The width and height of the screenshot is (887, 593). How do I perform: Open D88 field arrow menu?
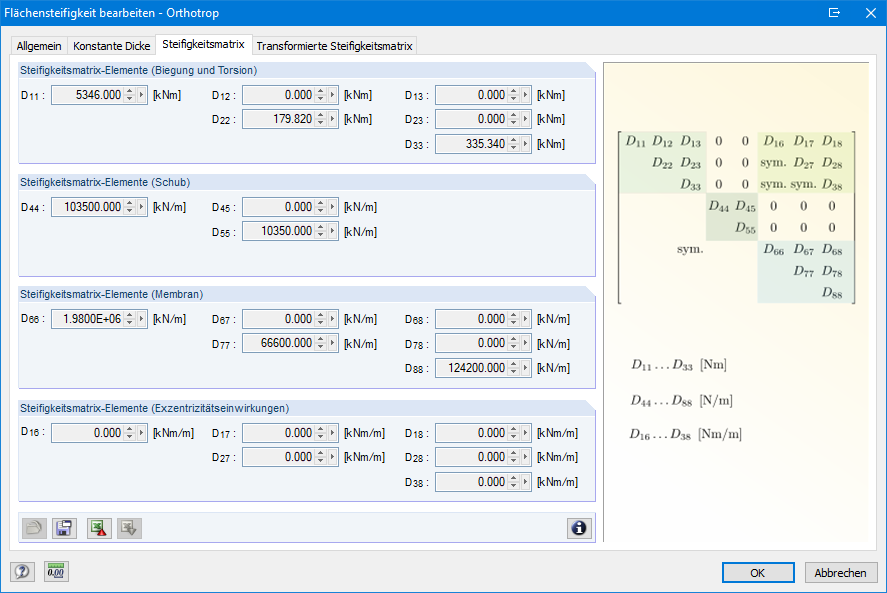pos(526,368)
